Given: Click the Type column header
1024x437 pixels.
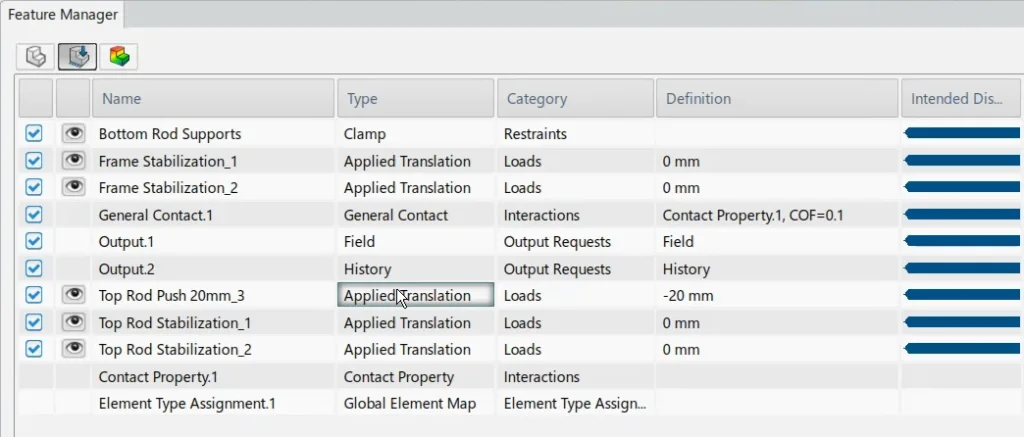Looking at the screenshot, I should (415, 99).
